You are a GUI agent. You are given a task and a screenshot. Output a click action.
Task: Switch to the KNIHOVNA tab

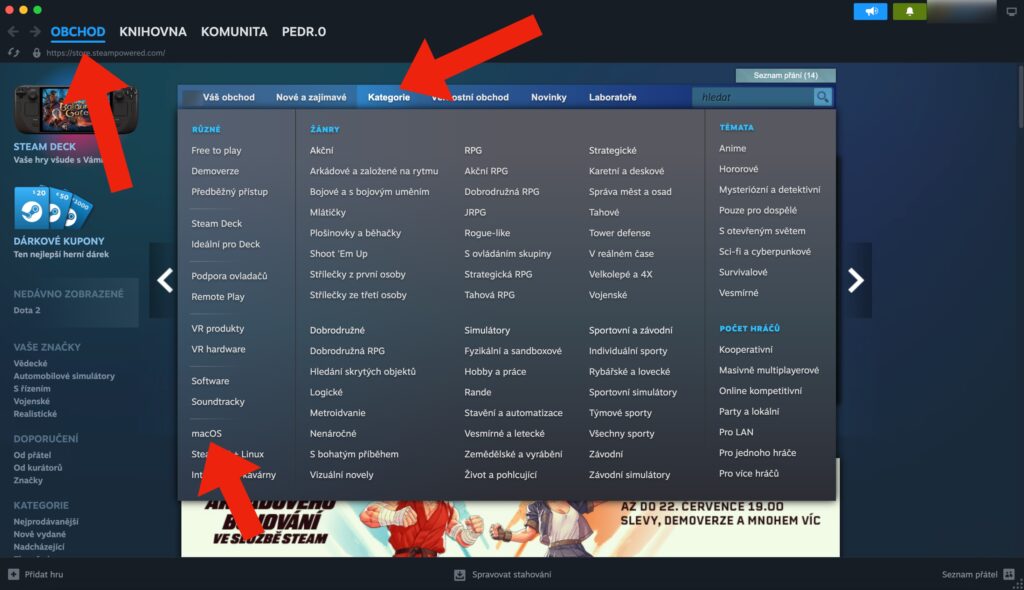coord(152,31)
